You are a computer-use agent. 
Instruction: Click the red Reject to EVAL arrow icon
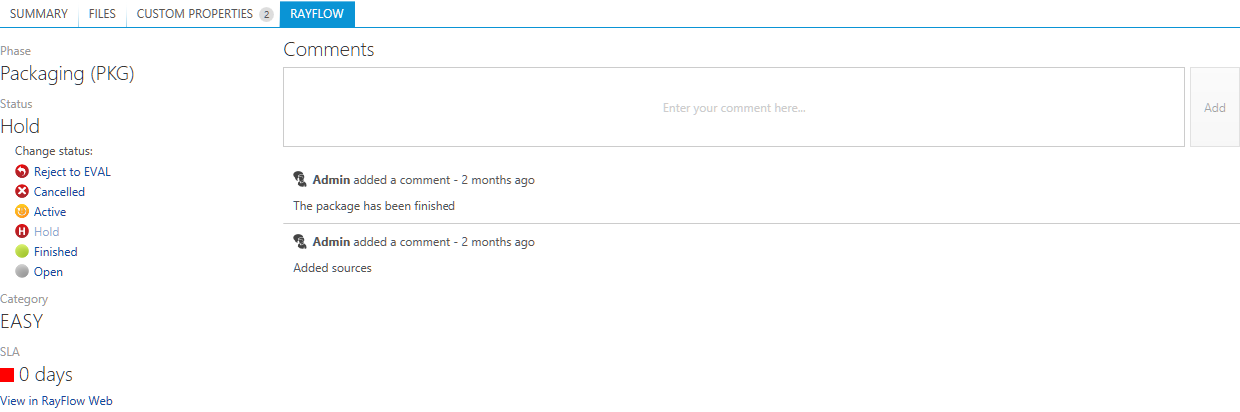pos(22,172)
